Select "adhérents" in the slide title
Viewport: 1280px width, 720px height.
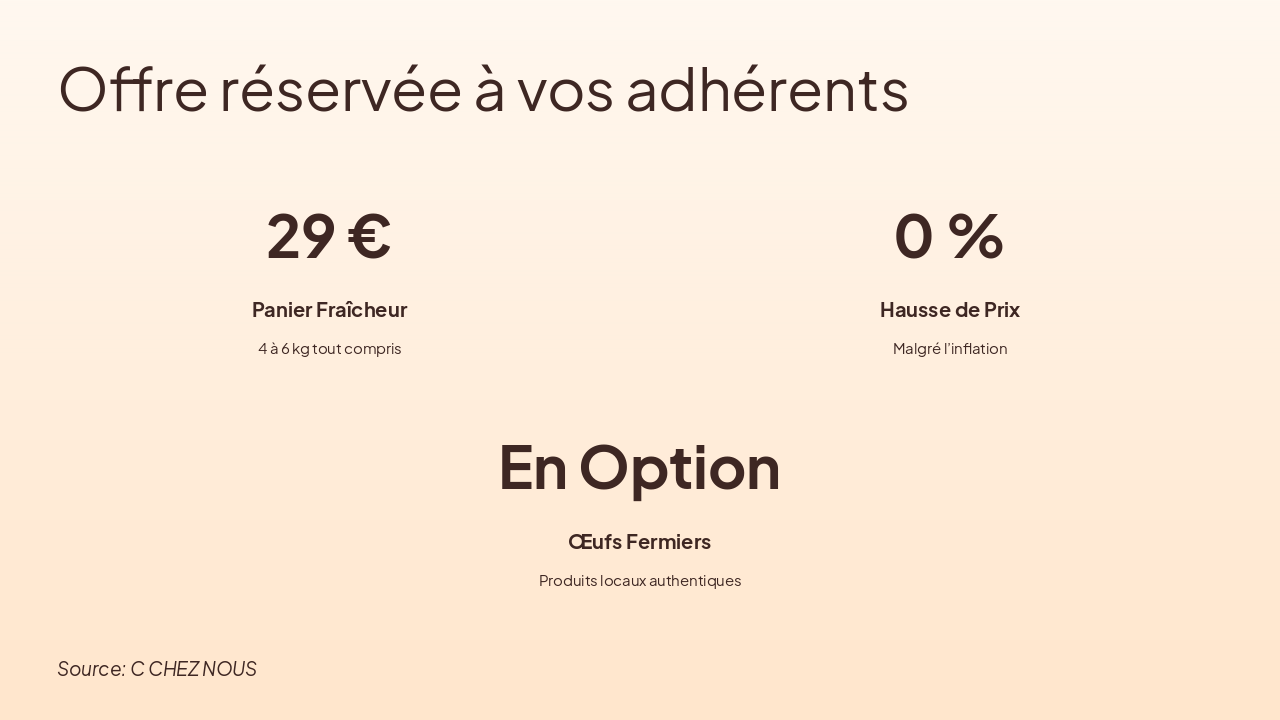(x=767, y=88)
